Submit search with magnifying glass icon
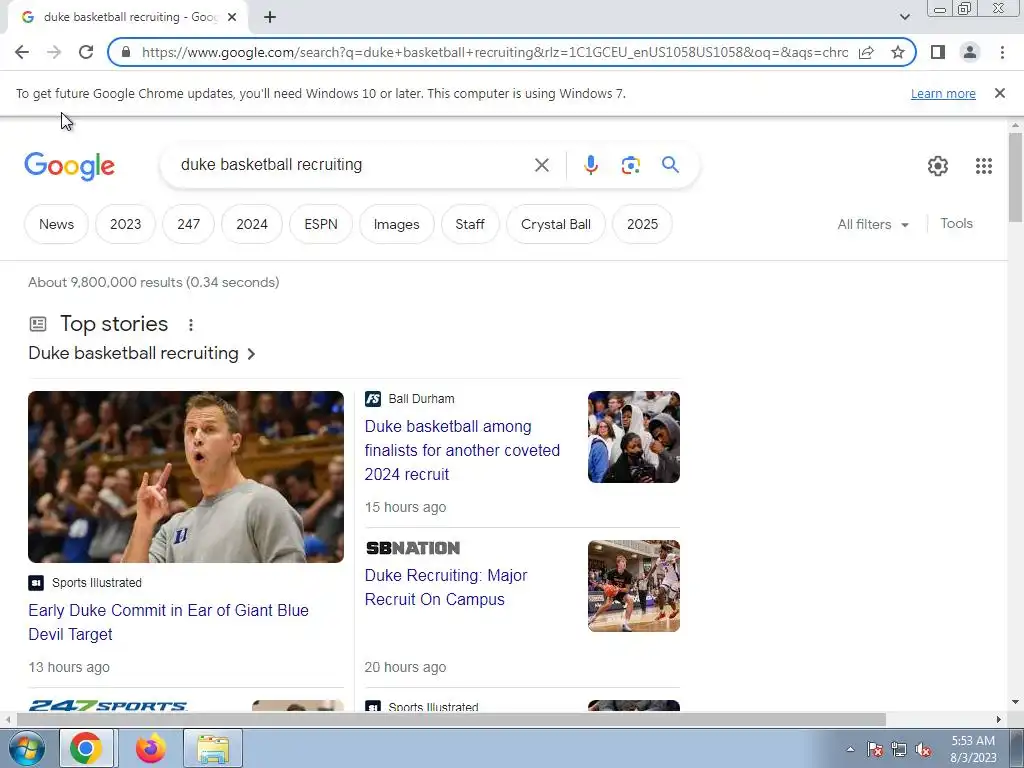The height and width of the screenshot is (768, 1024). pyautogui.click(x=670, y=165)
